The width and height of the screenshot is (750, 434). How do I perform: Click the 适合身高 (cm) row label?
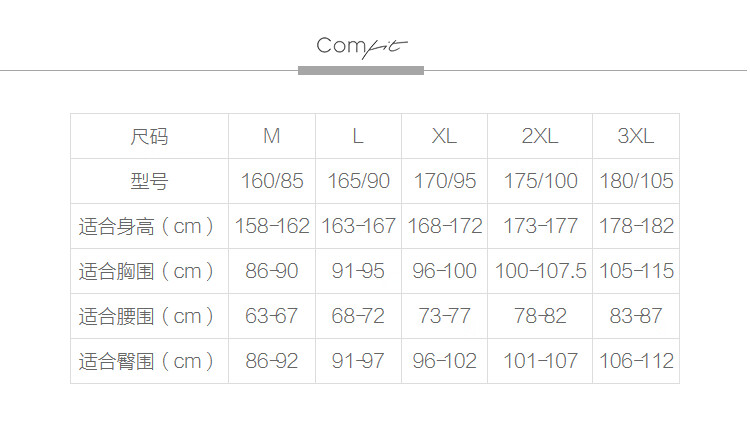[x=149, y=226]
